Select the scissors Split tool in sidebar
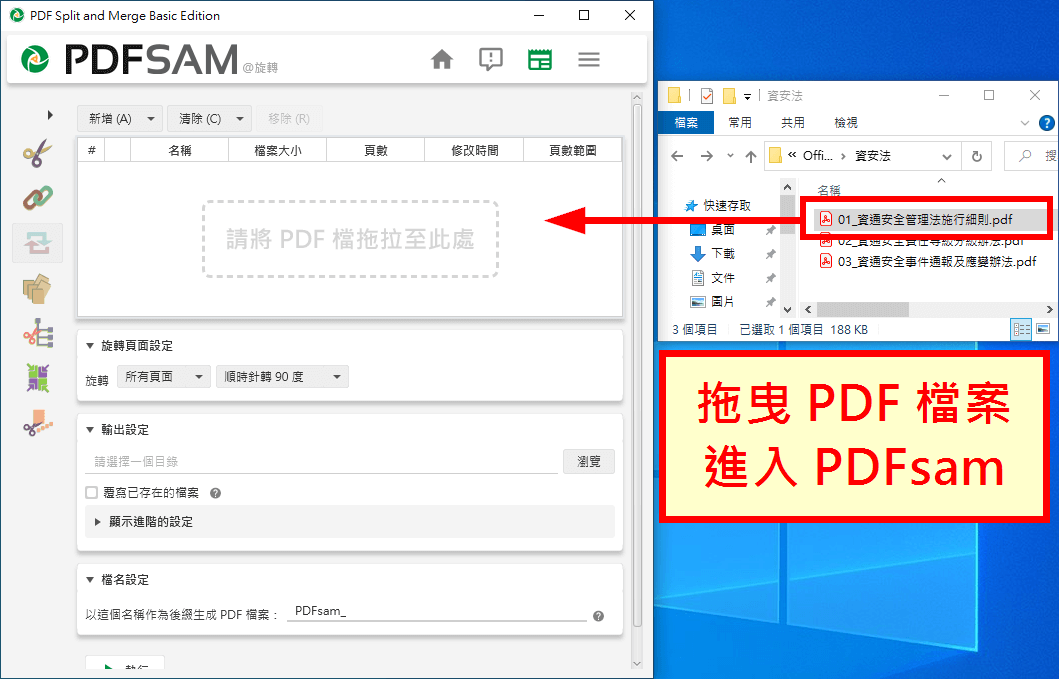 pyautogui.click(x=37, y=153)
